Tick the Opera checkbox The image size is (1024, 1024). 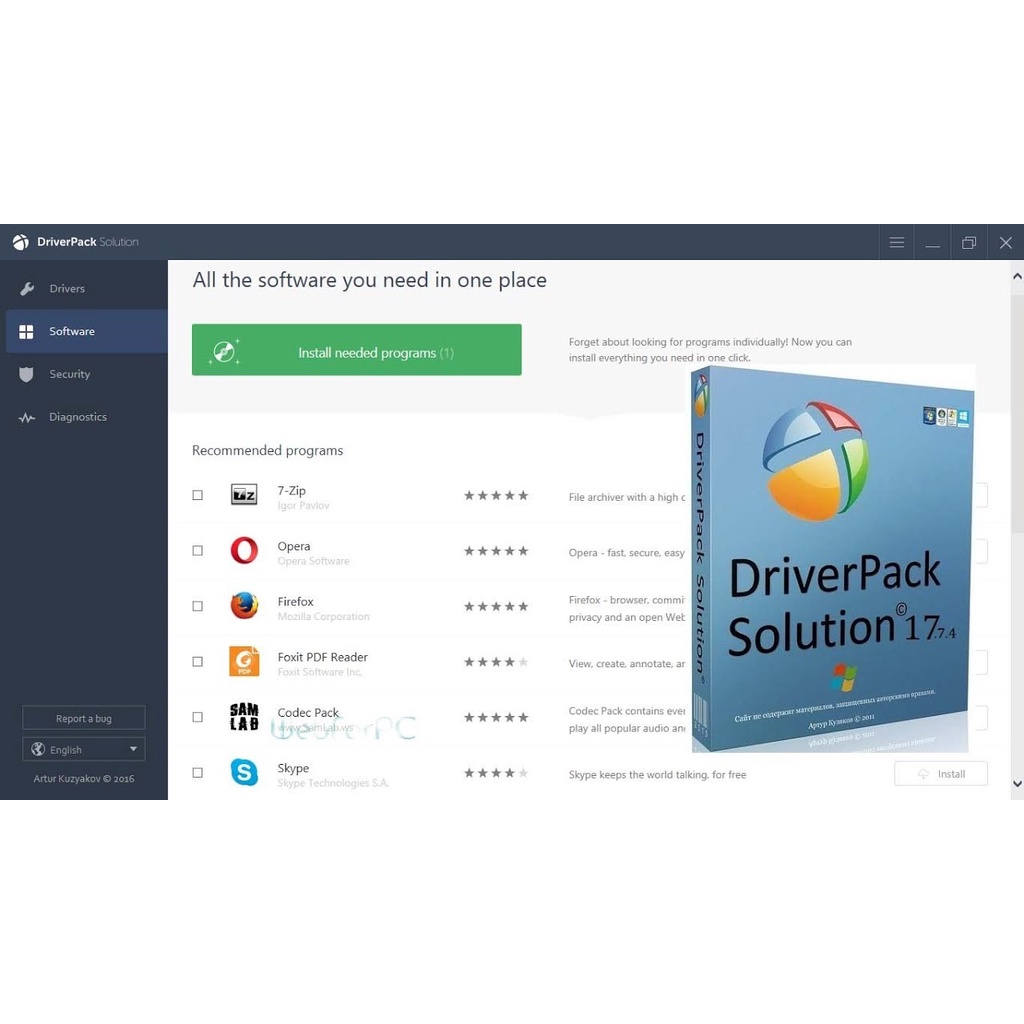point(197,551)
